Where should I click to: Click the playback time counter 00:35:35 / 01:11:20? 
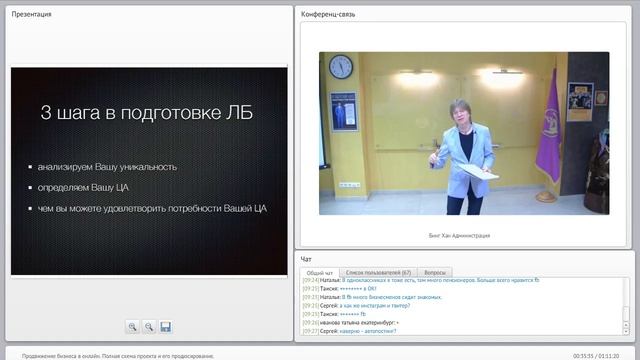point(596,356)
